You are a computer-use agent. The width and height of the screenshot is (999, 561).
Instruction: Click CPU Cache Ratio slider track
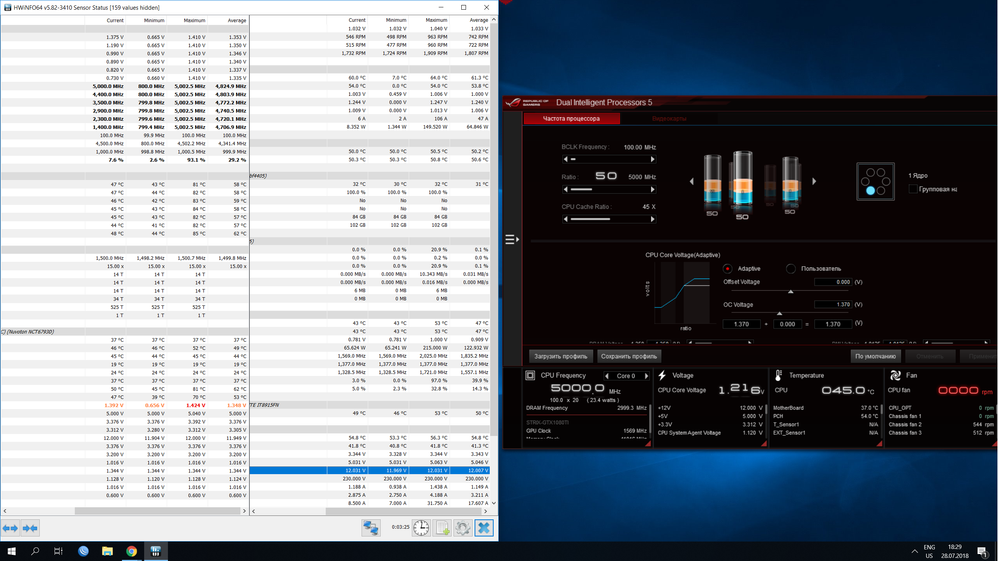[608, 219]
